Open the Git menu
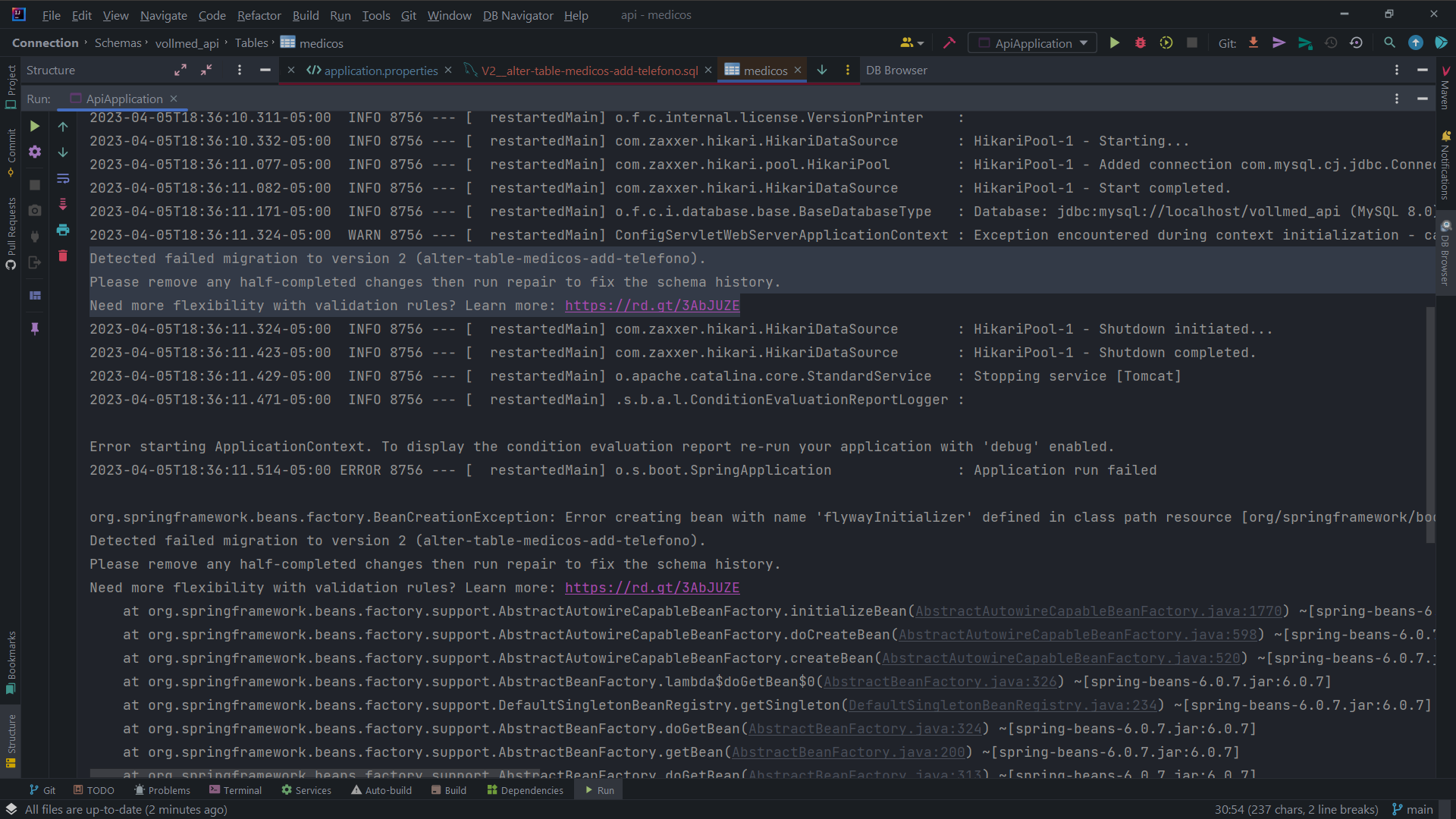Image resolution: width=1456 pixels, height=819 pixels. [x=409, y=15]
